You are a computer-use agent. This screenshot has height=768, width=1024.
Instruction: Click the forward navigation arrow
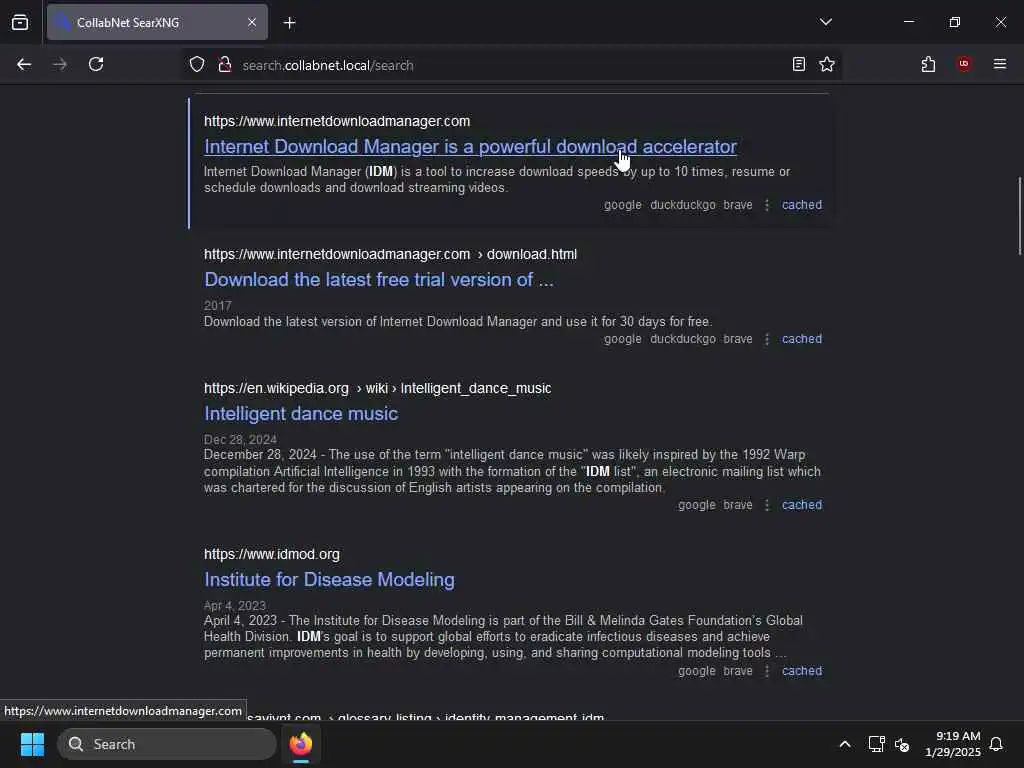pos(60,64)
